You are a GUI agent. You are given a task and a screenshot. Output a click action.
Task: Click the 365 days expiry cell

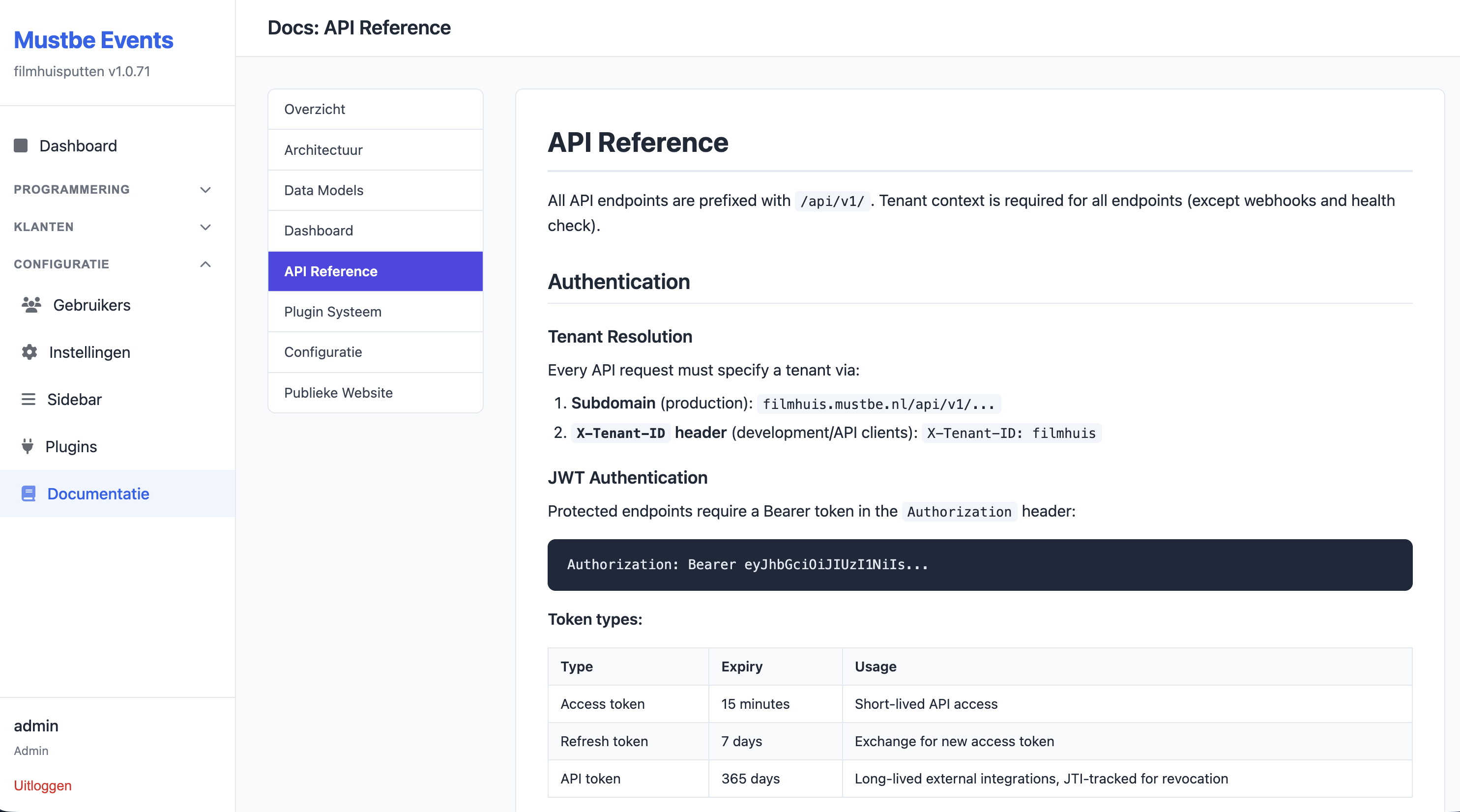[x=775, y=779]
